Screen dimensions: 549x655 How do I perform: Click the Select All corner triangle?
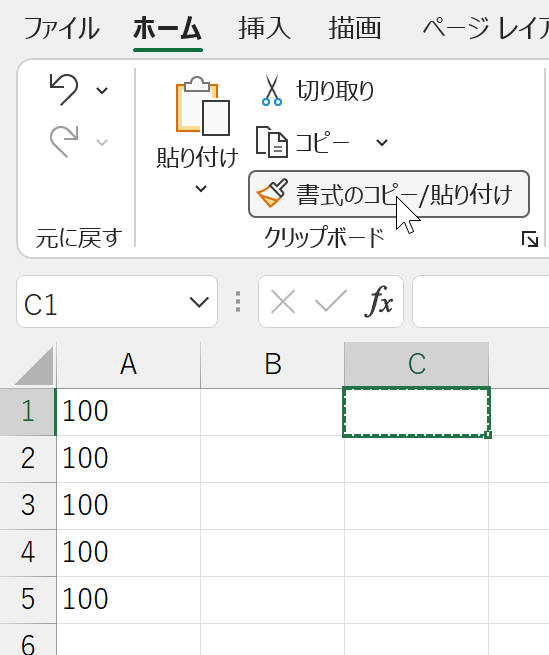pos(35,366)
